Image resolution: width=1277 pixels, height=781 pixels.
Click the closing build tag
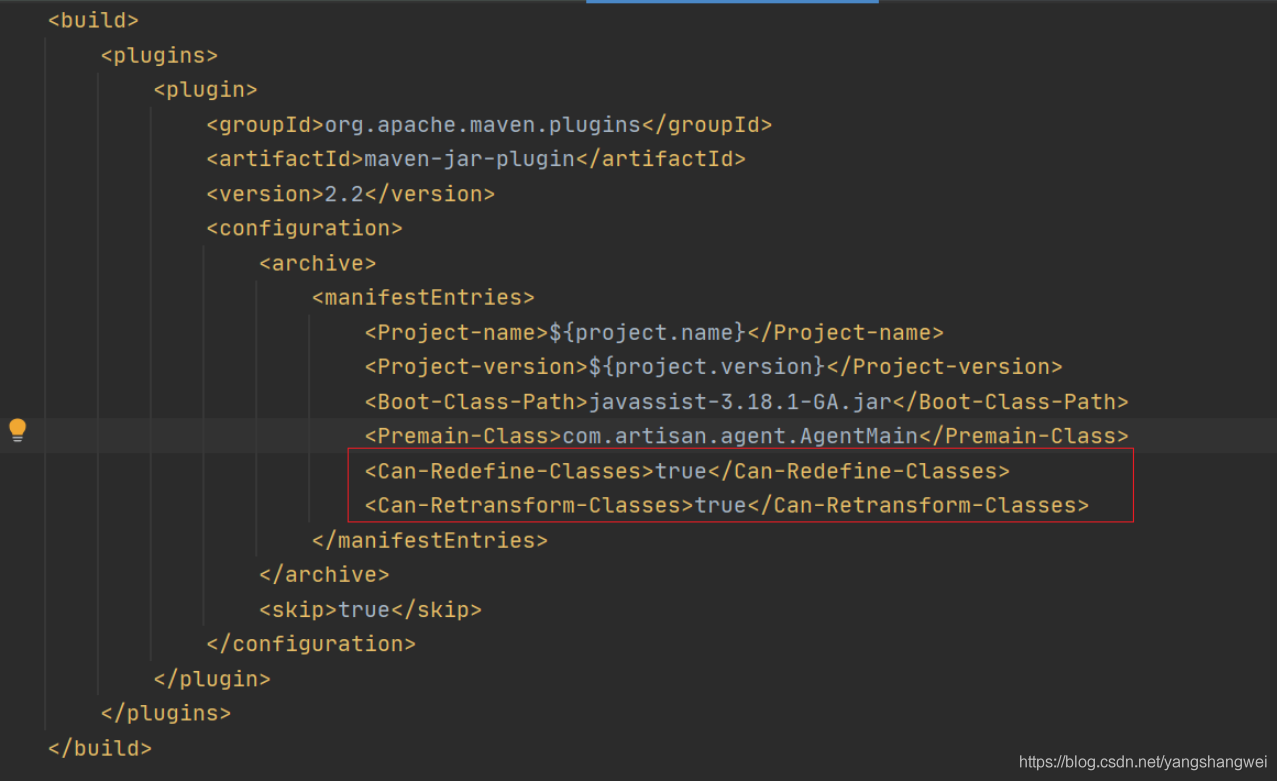point(100,748)
